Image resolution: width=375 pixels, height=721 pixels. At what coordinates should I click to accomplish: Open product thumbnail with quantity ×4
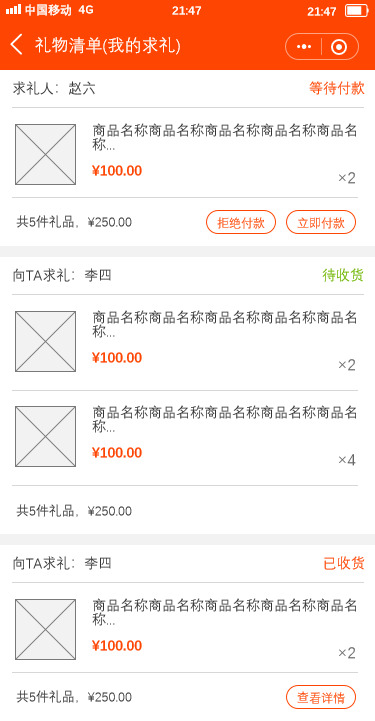pos(45,436)
